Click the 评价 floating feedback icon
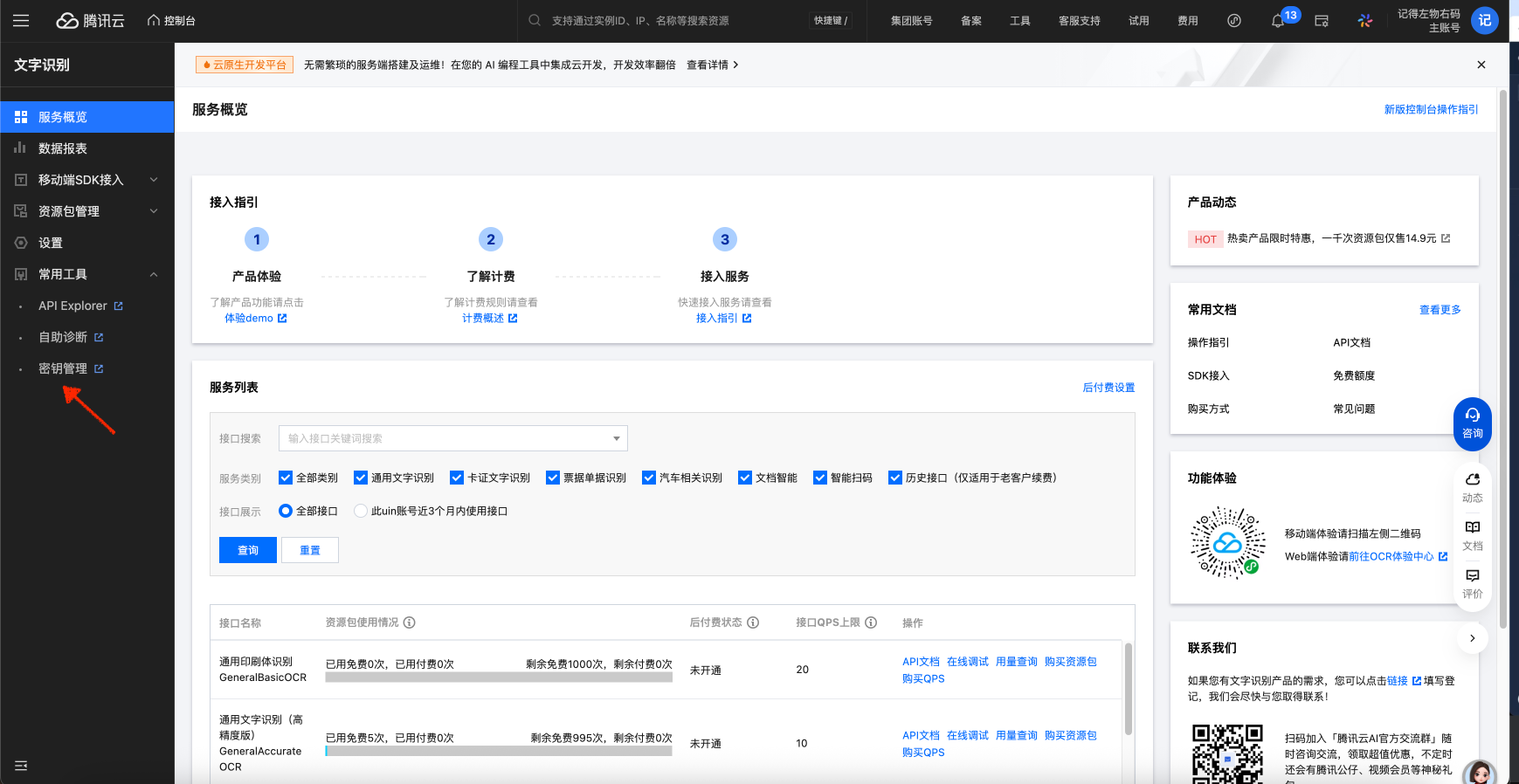Screen dimensions: 1519x784 click(x=1473, y=584)
